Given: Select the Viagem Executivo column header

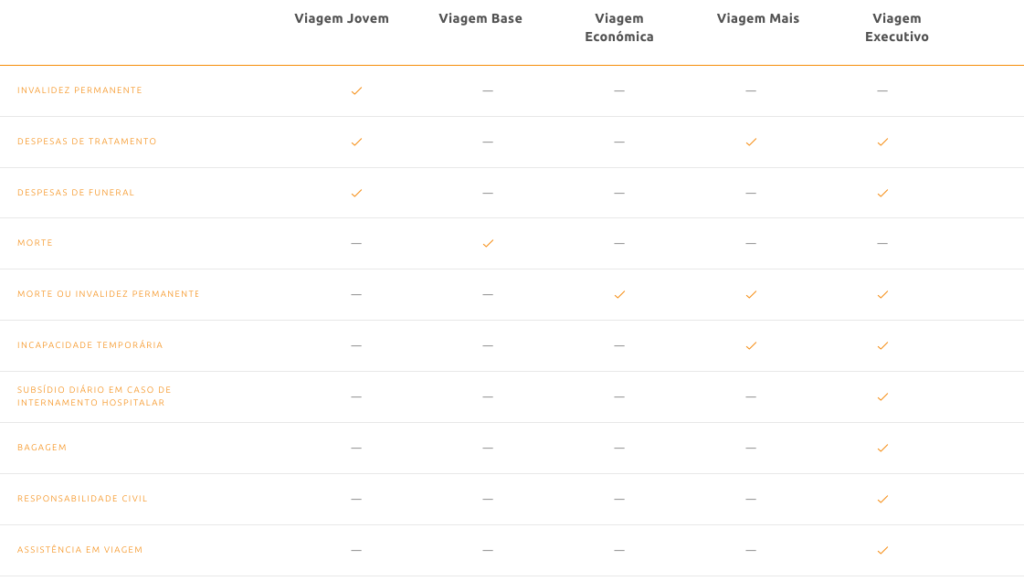Looking at the screenshot, I should click(896, 28).
